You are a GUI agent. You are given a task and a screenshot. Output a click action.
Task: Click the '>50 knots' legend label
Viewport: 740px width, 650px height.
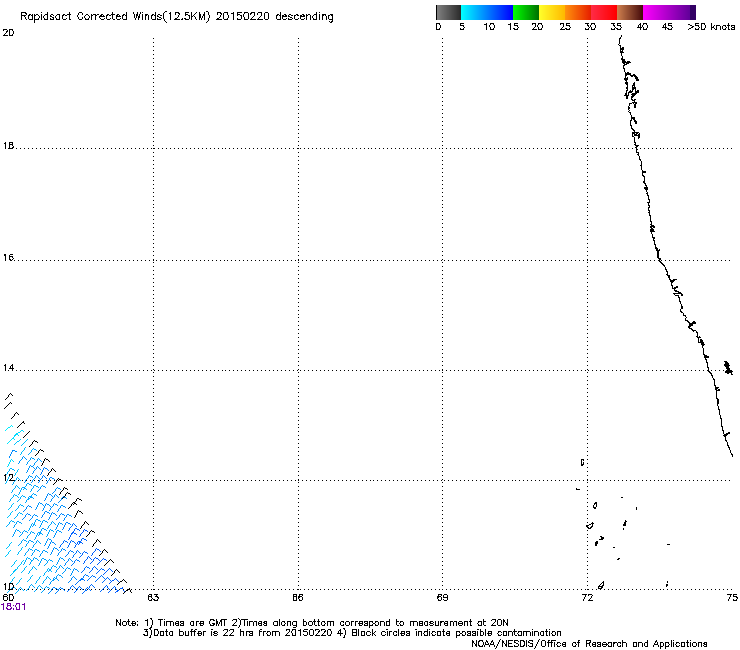711,27
